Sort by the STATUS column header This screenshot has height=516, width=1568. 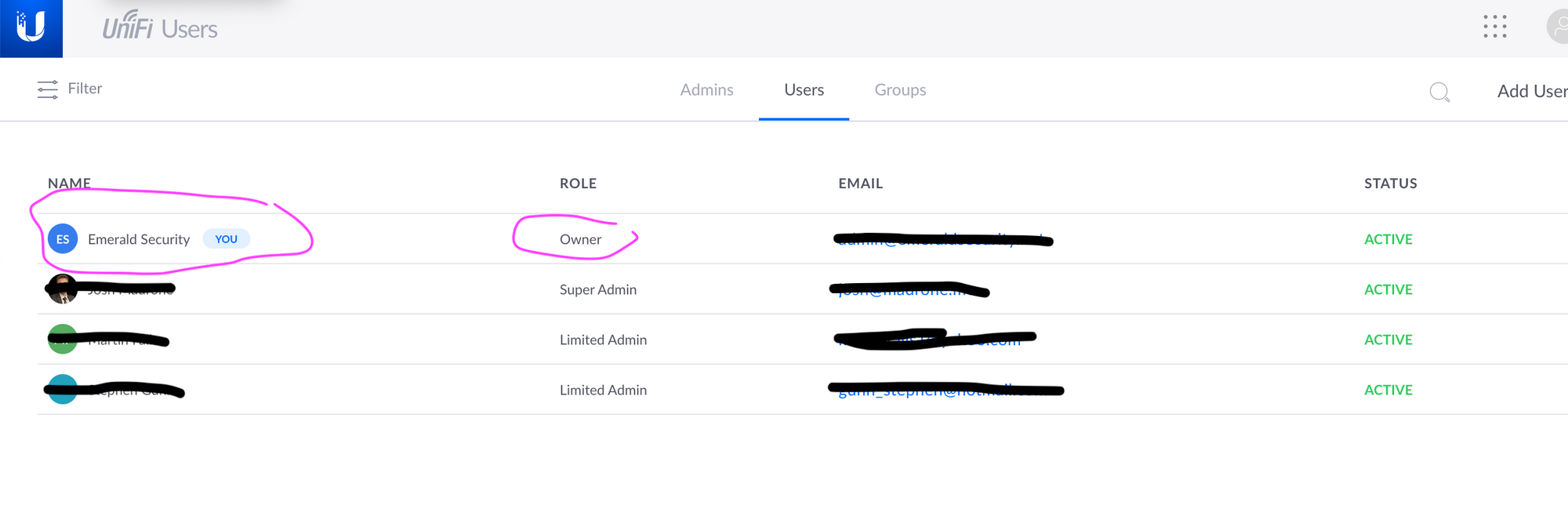click(1390, 184)
